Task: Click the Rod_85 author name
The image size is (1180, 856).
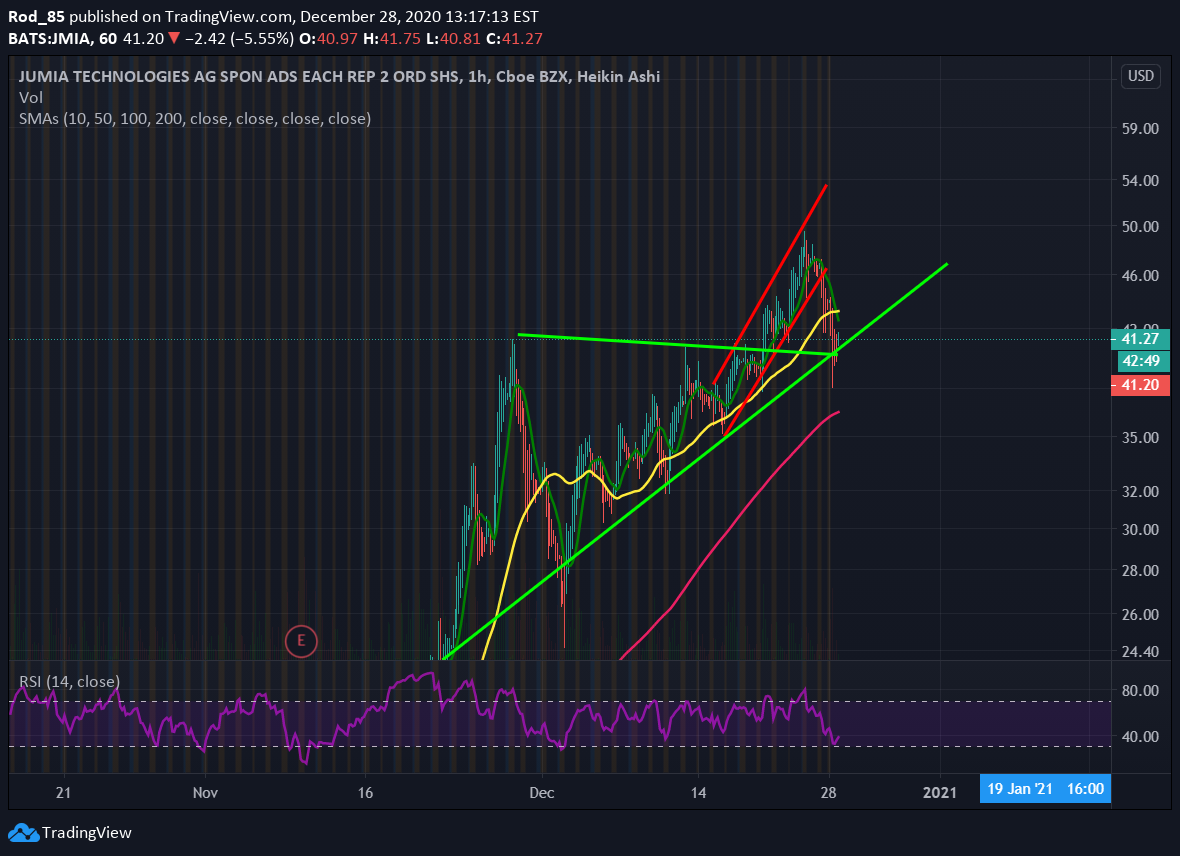Action: [36, 17]
